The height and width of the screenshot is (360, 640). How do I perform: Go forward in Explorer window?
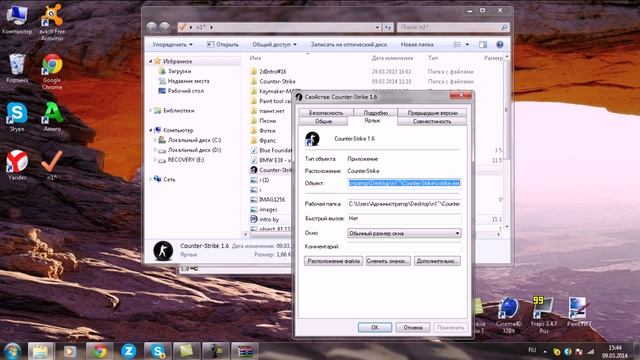click(x=165, y=27)
